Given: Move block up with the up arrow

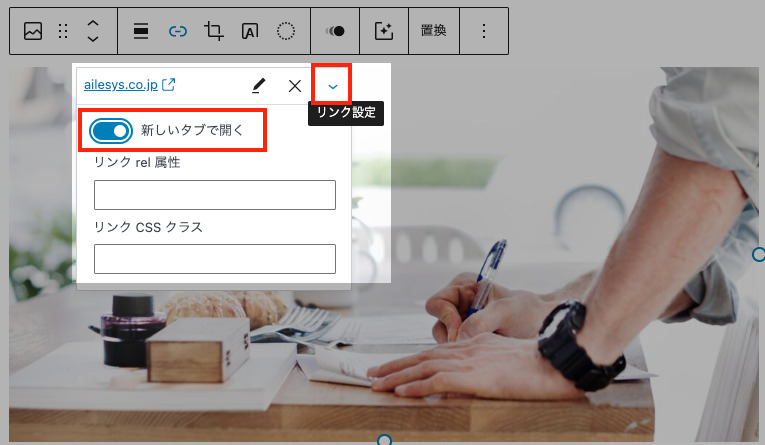Looking at the screenshot, I should [93, 23].
